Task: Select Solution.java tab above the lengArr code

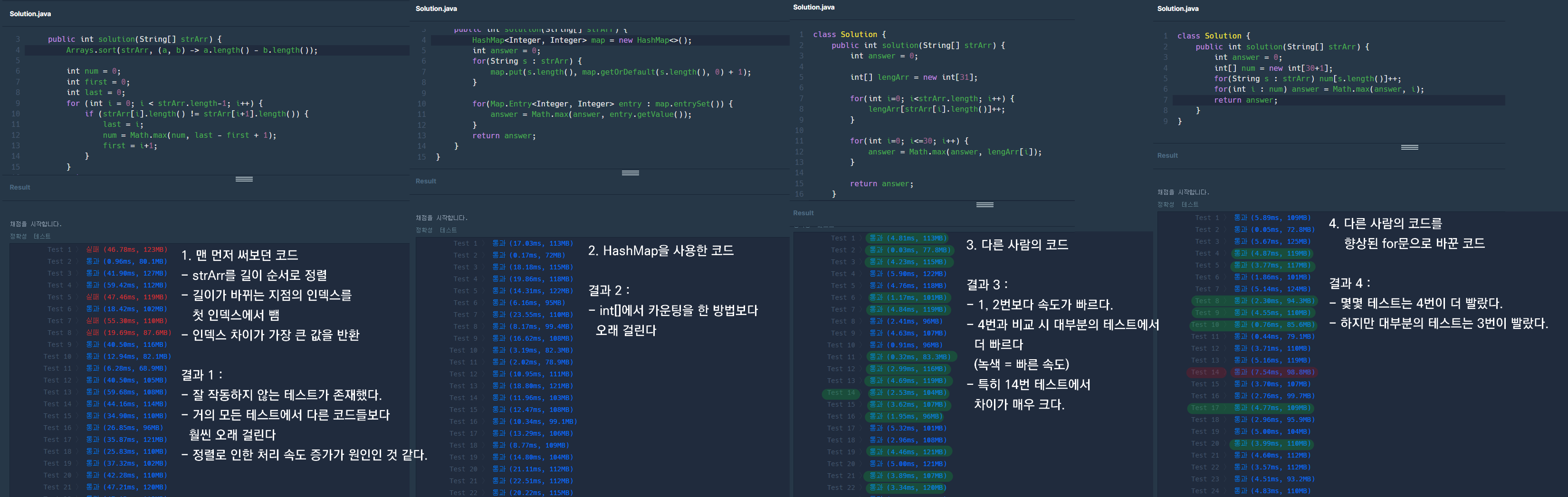Action: coord(814,7)
